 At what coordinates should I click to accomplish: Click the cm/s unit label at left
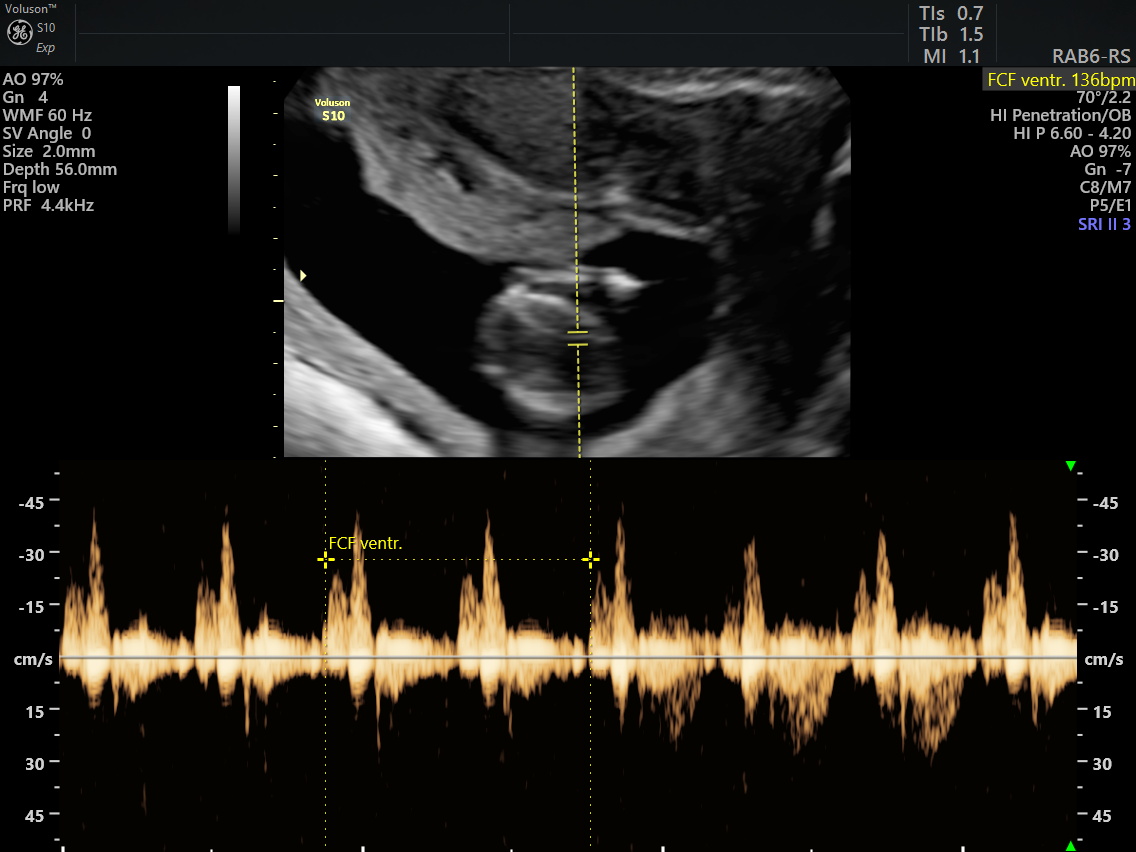(33, 659)
